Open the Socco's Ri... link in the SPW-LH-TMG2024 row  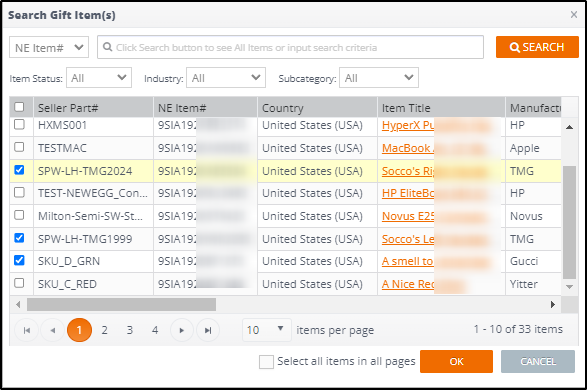click(x=408, y=171)
